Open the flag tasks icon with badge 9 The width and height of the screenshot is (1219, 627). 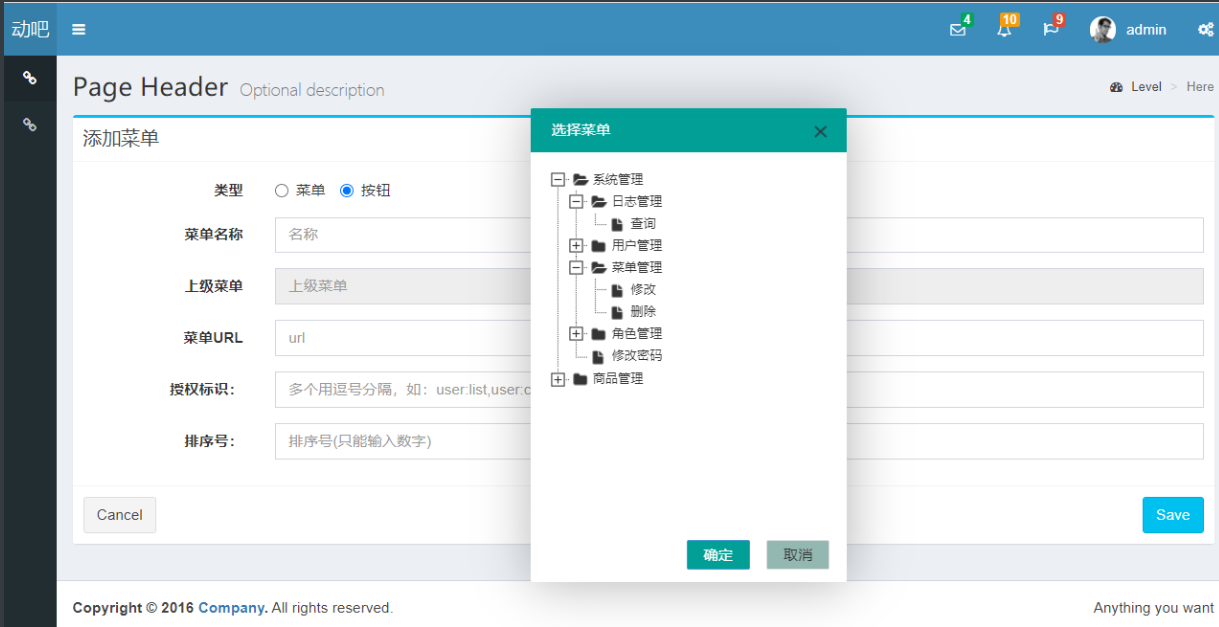(1050, 30)
